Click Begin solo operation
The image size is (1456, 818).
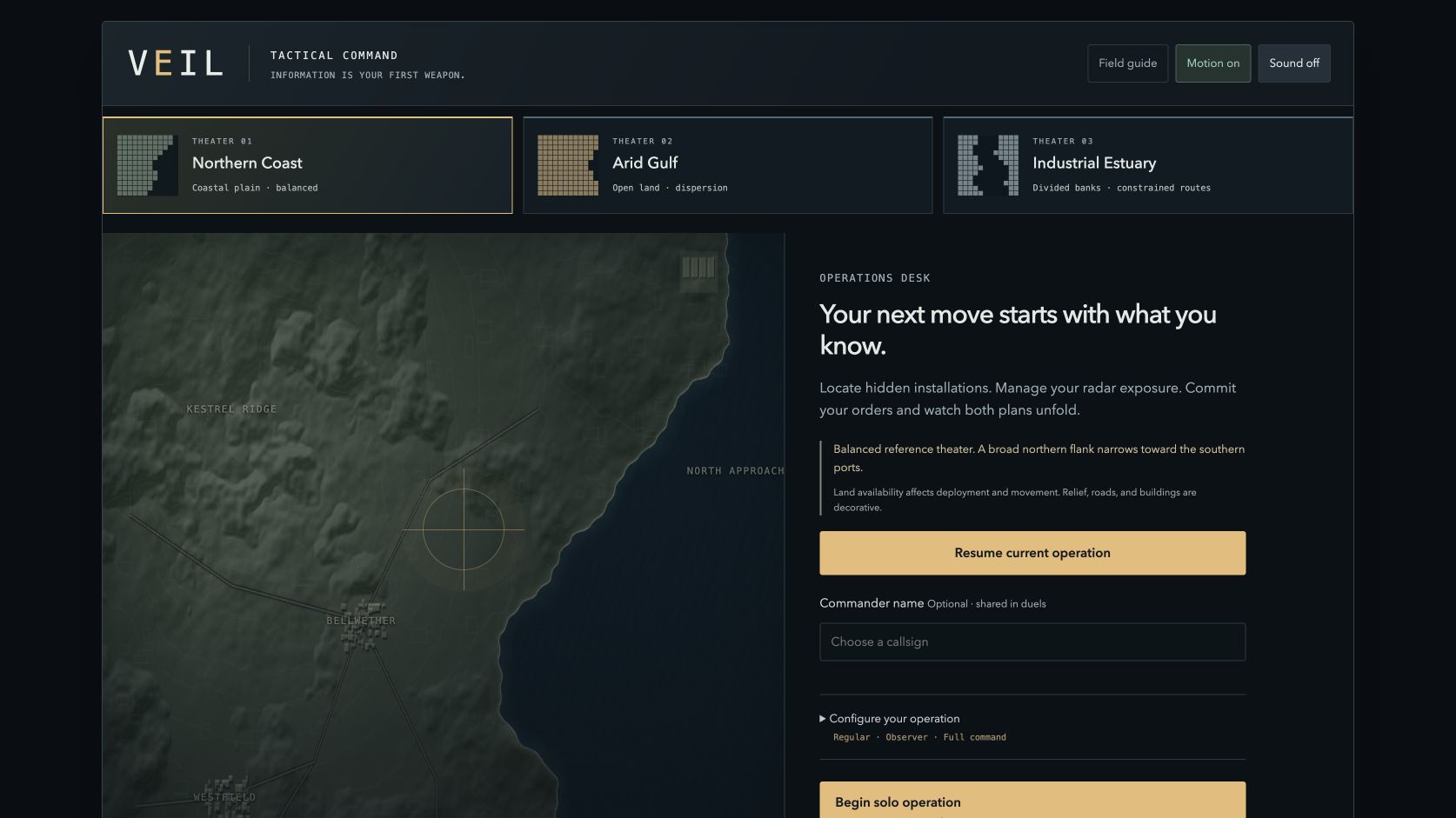pyautogui.click(x=1032, y=801)
